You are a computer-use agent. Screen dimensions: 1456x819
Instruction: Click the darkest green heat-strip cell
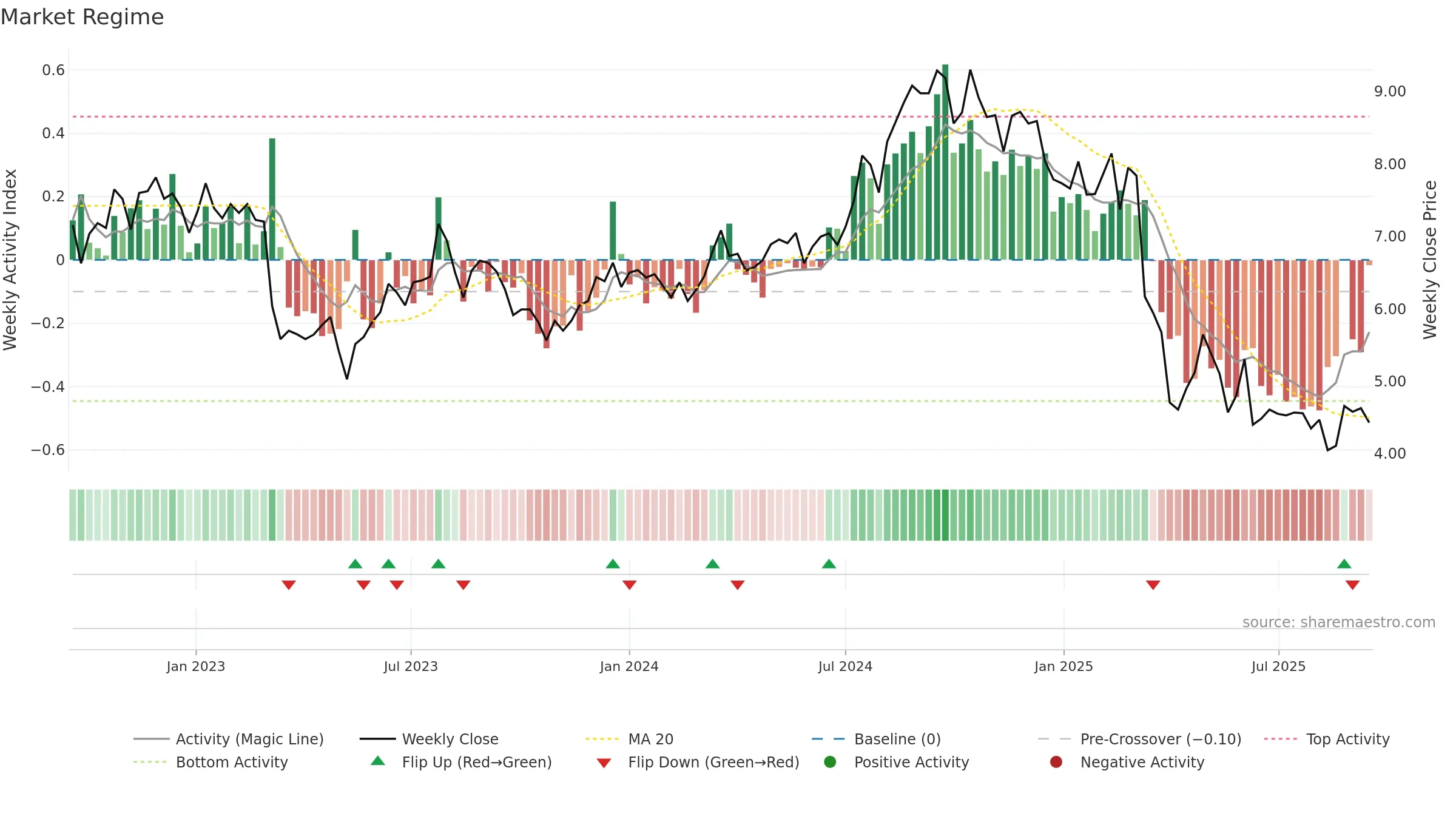(945, 515)
